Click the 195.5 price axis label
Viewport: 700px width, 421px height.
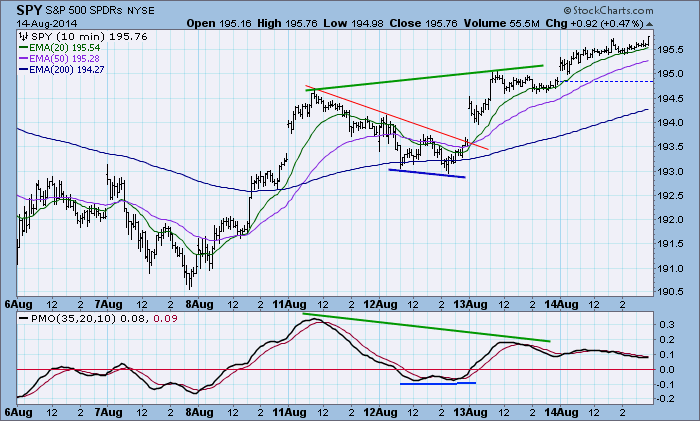670,50
